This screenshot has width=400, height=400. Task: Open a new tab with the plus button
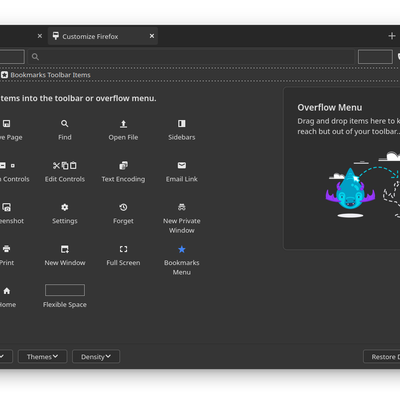(x=392, y=36)
